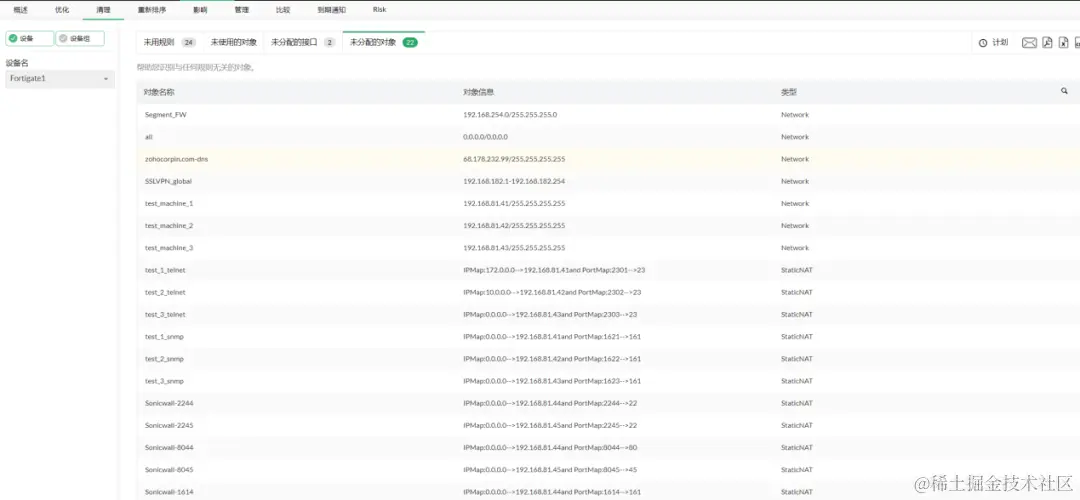The height and width of the screenshot is (500, 1080).
Task: Click the test_1_telnet object name
Action: (x=165, y=270)
